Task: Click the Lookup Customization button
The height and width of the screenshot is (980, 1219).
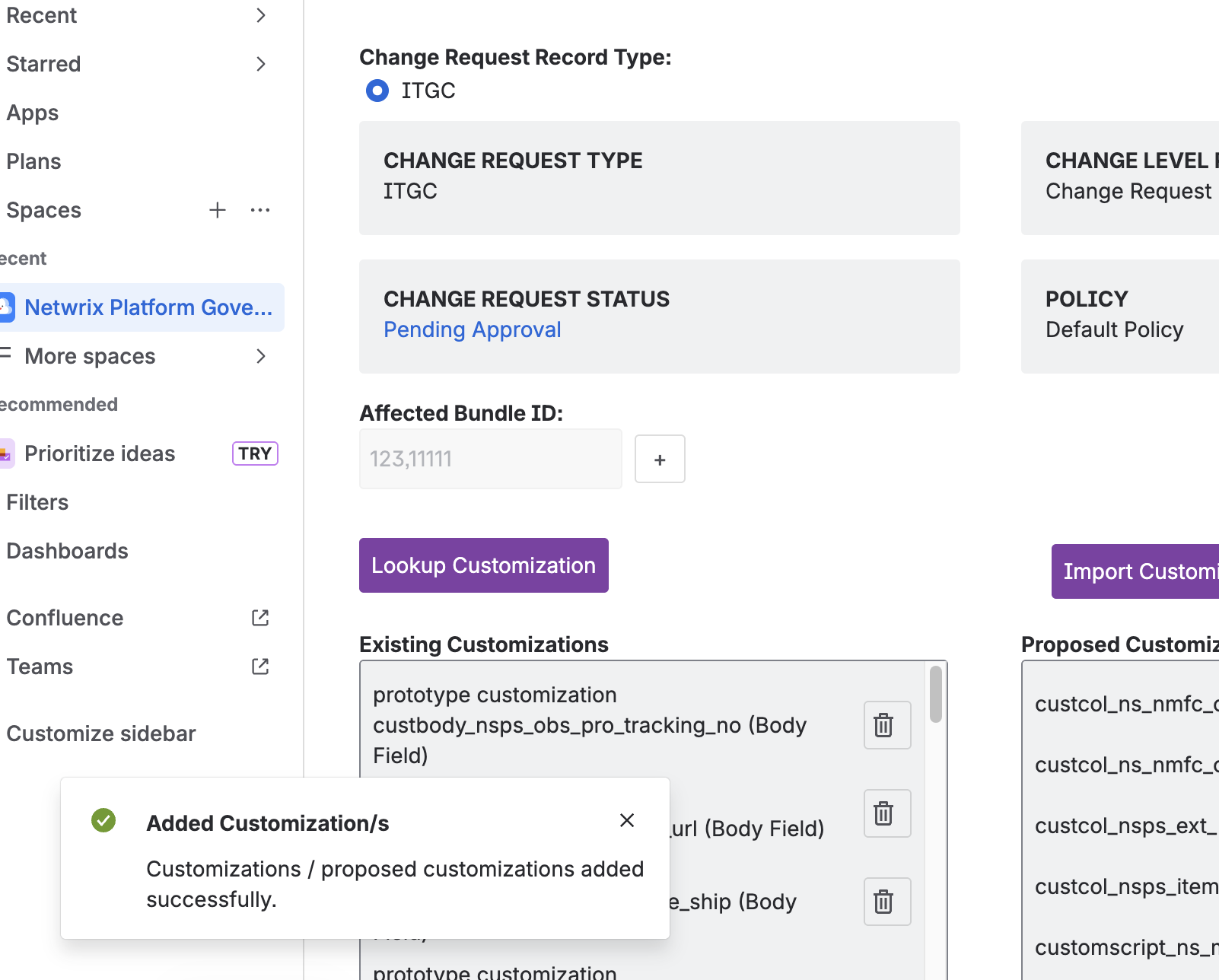Action: click(x=483, y=565)
